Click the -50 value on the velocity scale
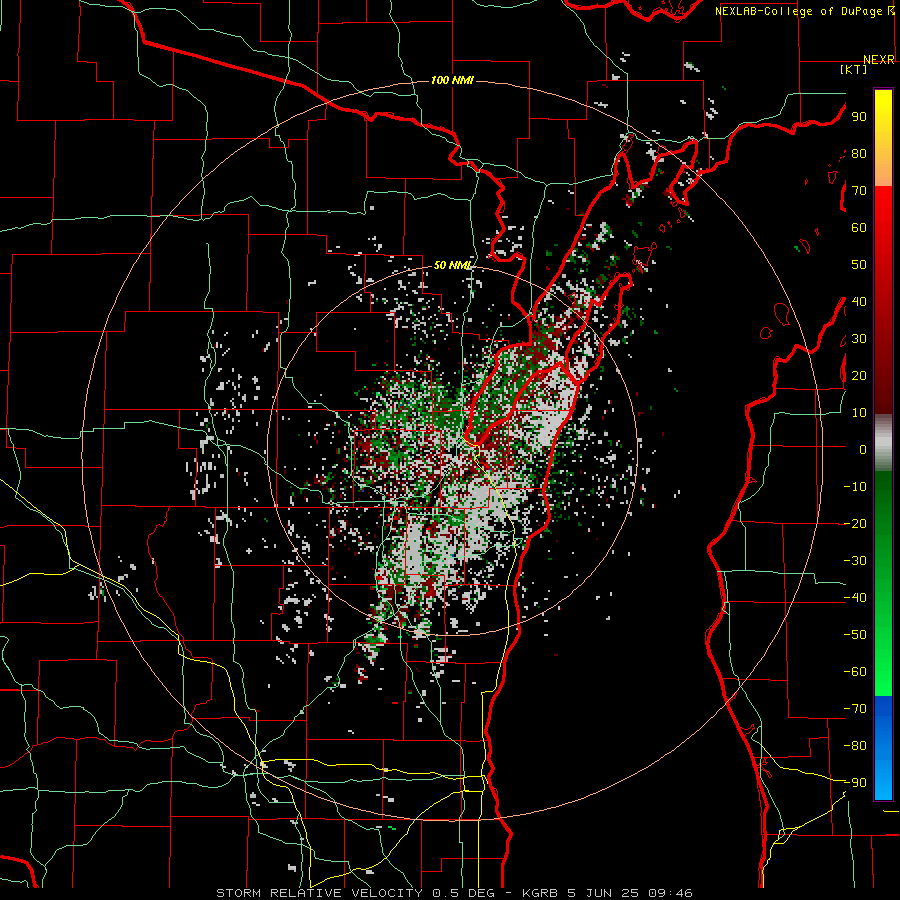 tap(855, 635)
